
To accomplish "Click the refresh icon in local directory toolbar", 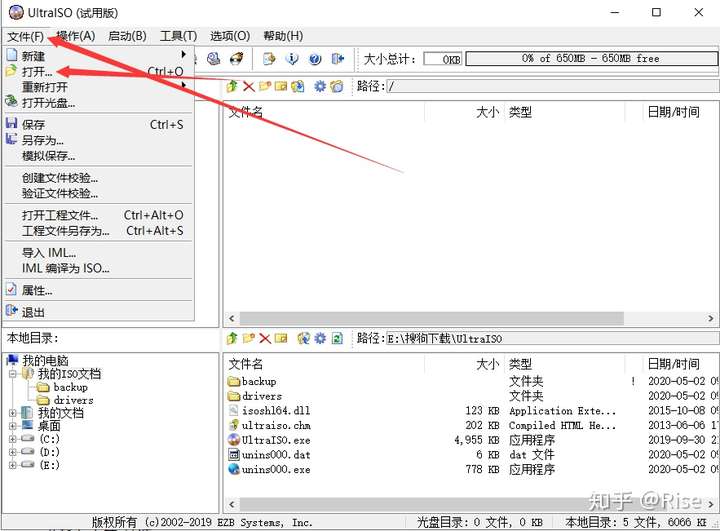I will tap(337, 339).
